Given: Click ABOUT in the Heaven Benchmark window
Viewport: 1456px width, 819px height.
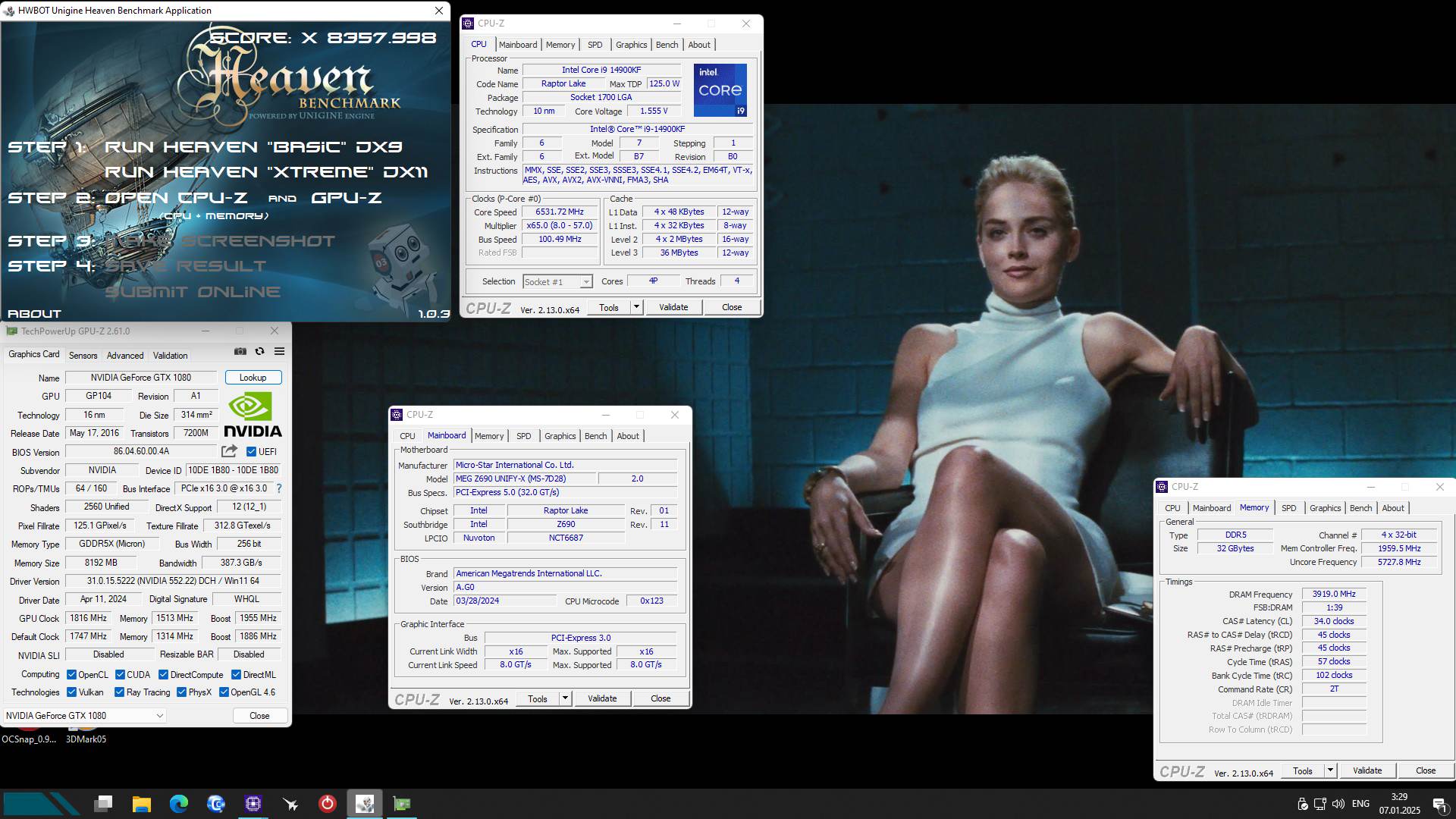Looking at the screenshot, I should (34, 313).
